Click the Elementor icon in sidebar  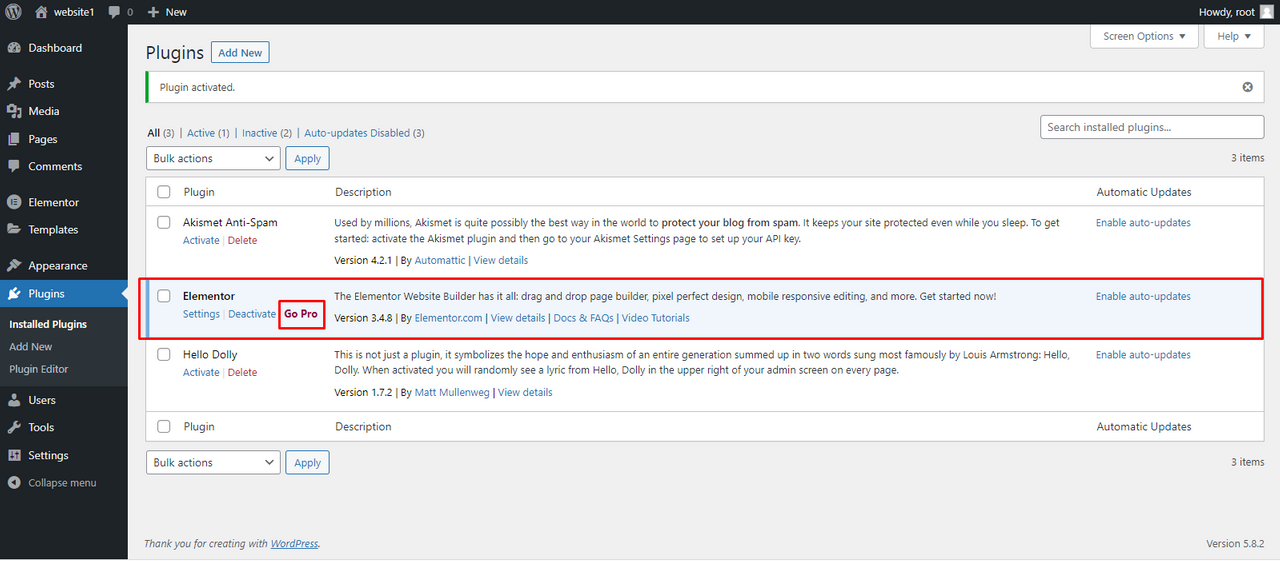point(14,202)
